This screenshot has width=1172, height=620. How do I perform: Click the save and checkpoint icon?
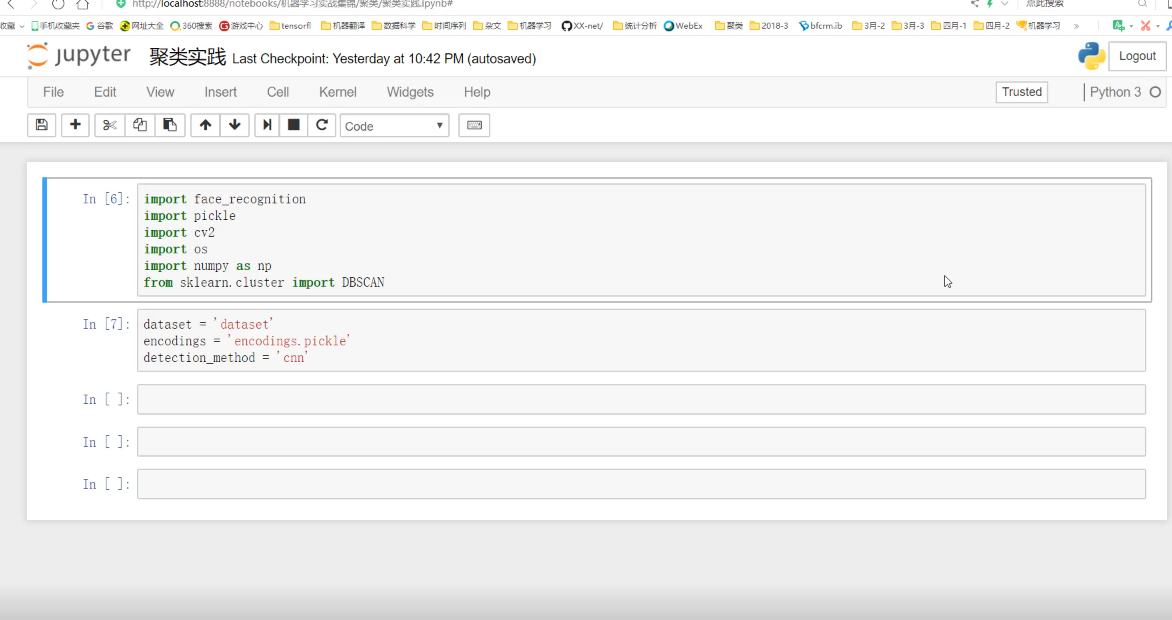[x=41, y=125]
